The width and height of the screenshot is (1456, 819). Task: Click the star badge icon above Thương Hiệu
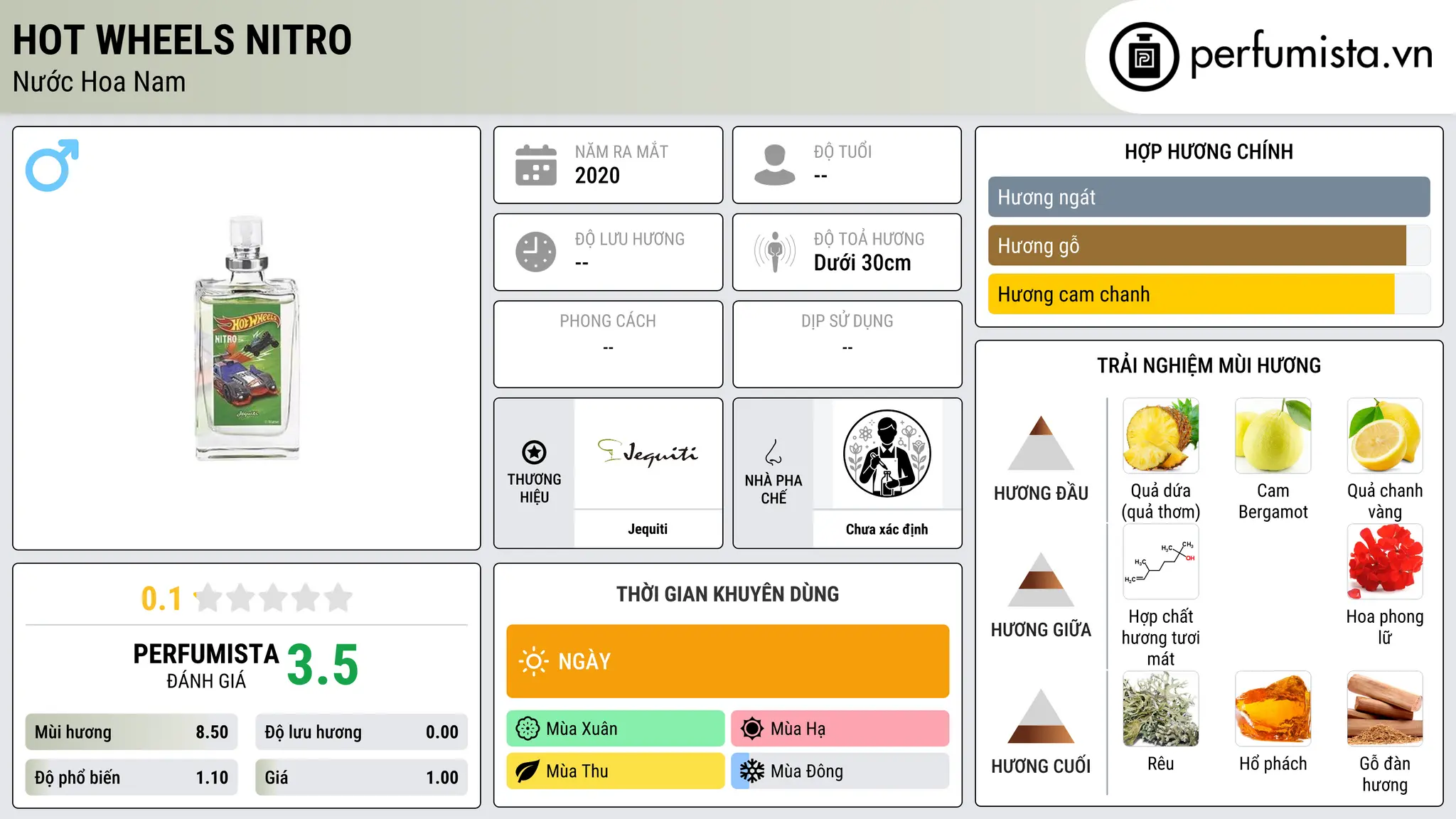pos(534,452)
